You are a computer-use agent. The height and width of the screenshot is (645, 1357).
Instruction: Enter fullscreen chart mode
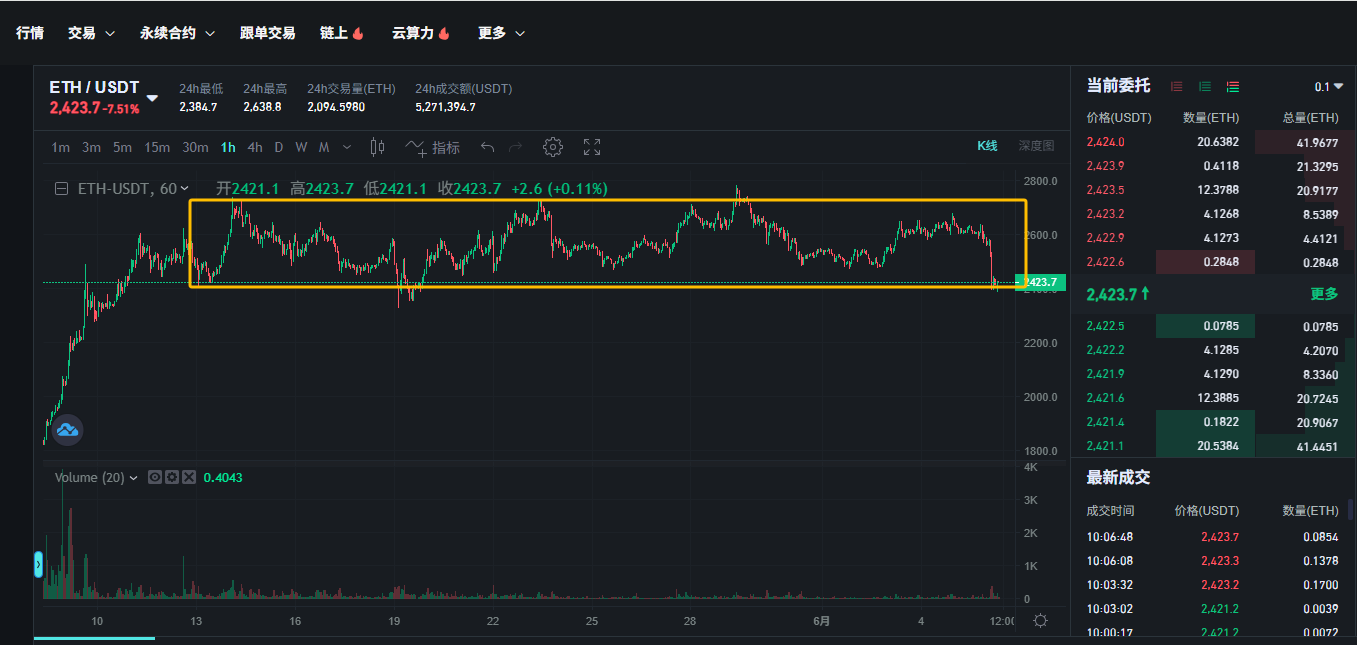point(592,147)
